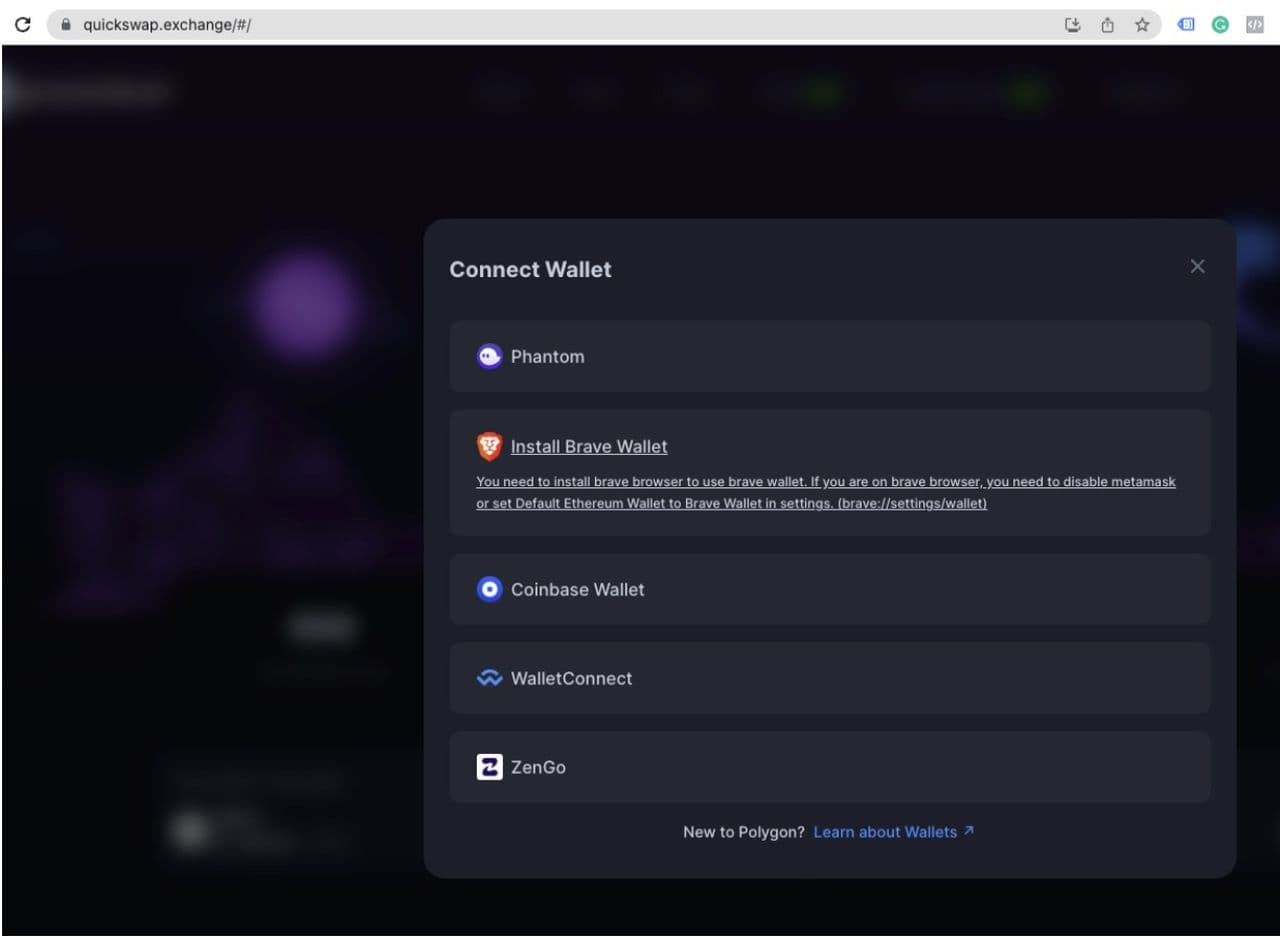View site security via the lock icon
The height and width of the screenshot is (937, 1280).
67,25
